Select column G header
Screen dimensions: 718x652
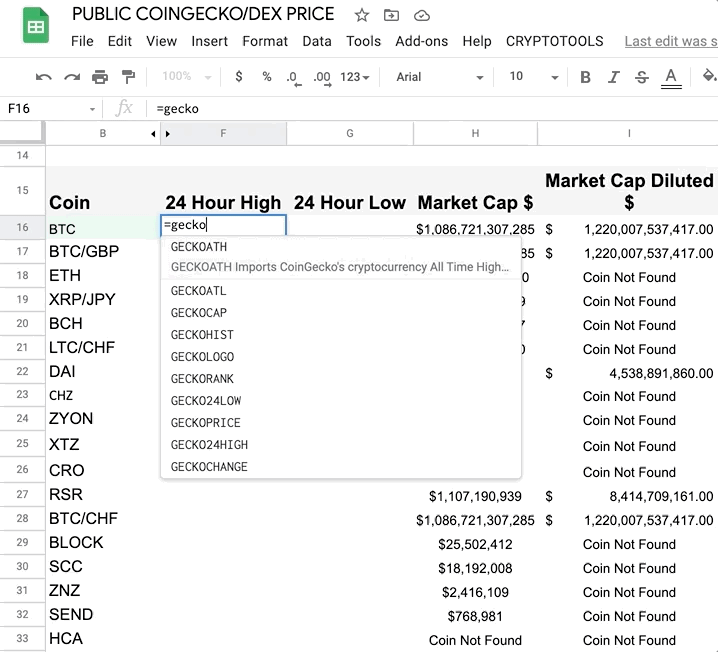pyautogui.click(x=350, y=134)
